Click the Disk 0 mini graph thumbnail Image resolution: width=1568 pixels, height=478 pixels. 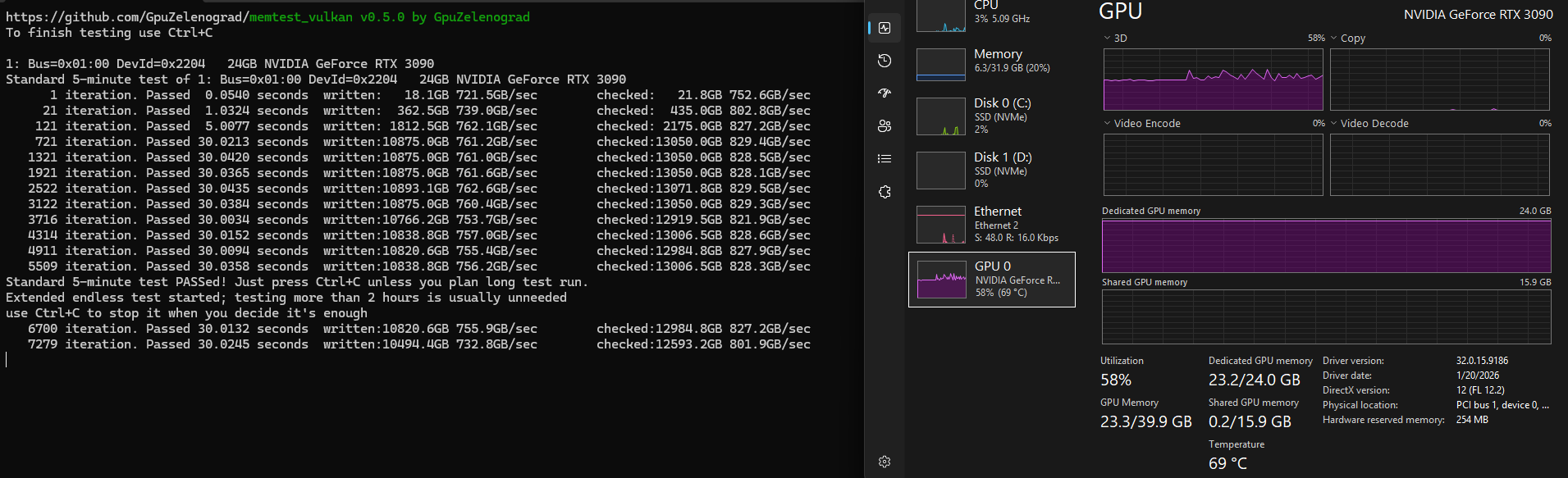[941, 116]
